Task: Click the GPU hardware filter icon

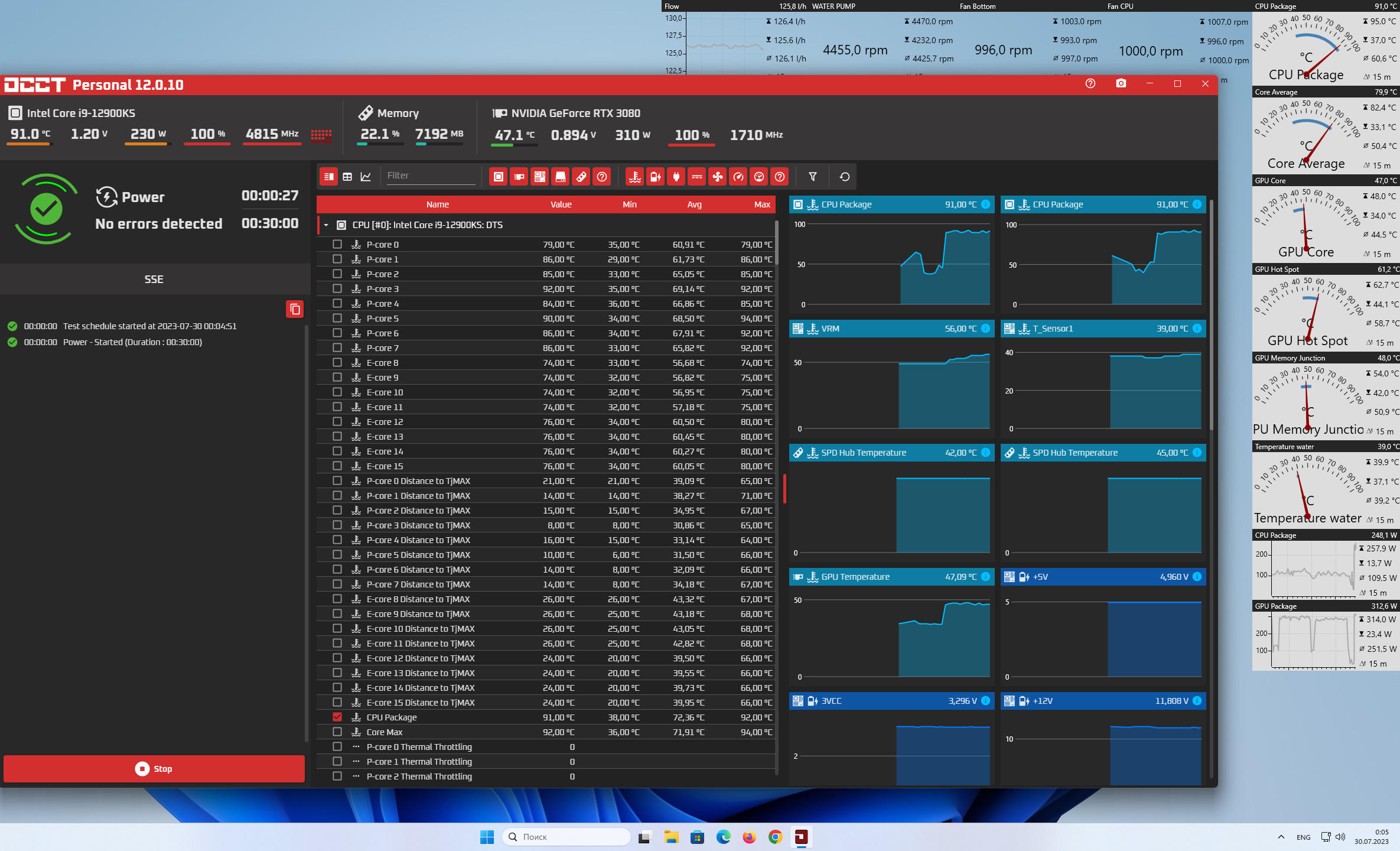Action: point(519,177)
